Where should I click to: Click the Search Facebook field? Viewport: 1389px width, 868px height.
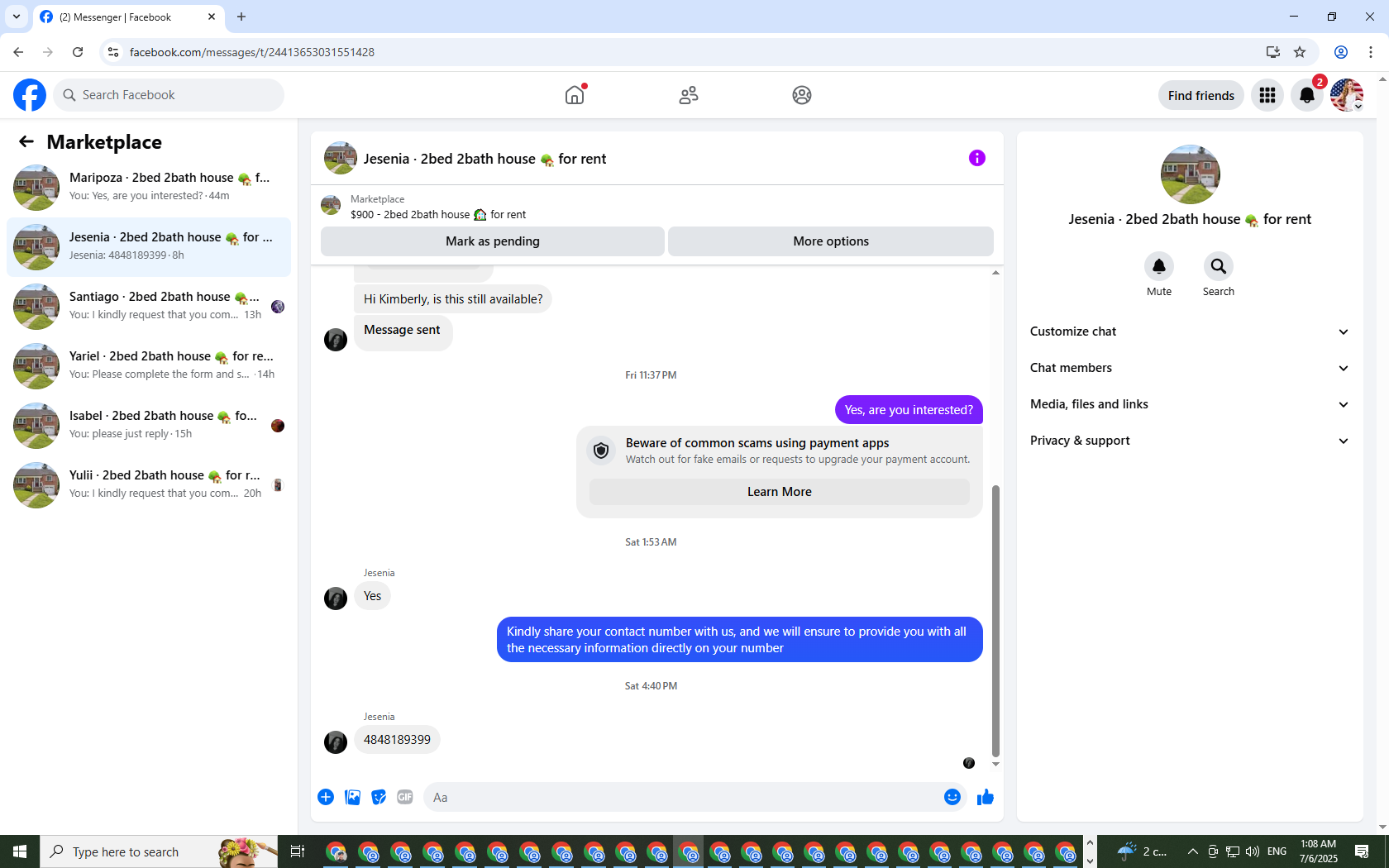click(169, 95)
